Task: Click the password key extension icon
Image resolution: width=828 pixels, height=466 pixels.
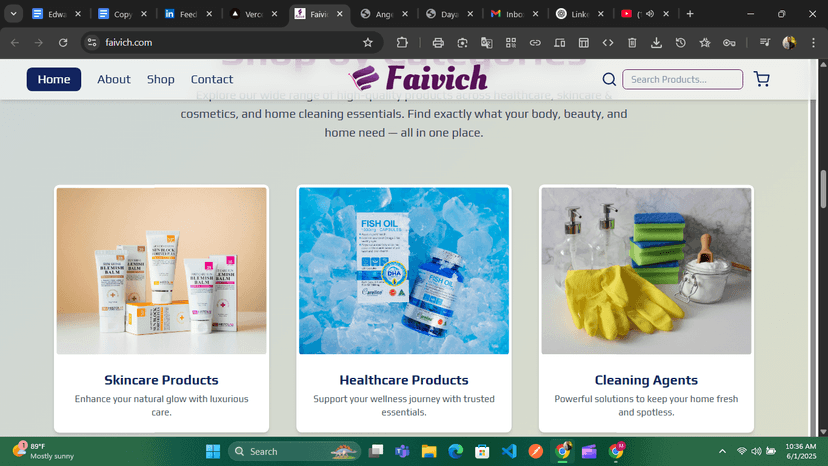Action: [x=729, y=43]
